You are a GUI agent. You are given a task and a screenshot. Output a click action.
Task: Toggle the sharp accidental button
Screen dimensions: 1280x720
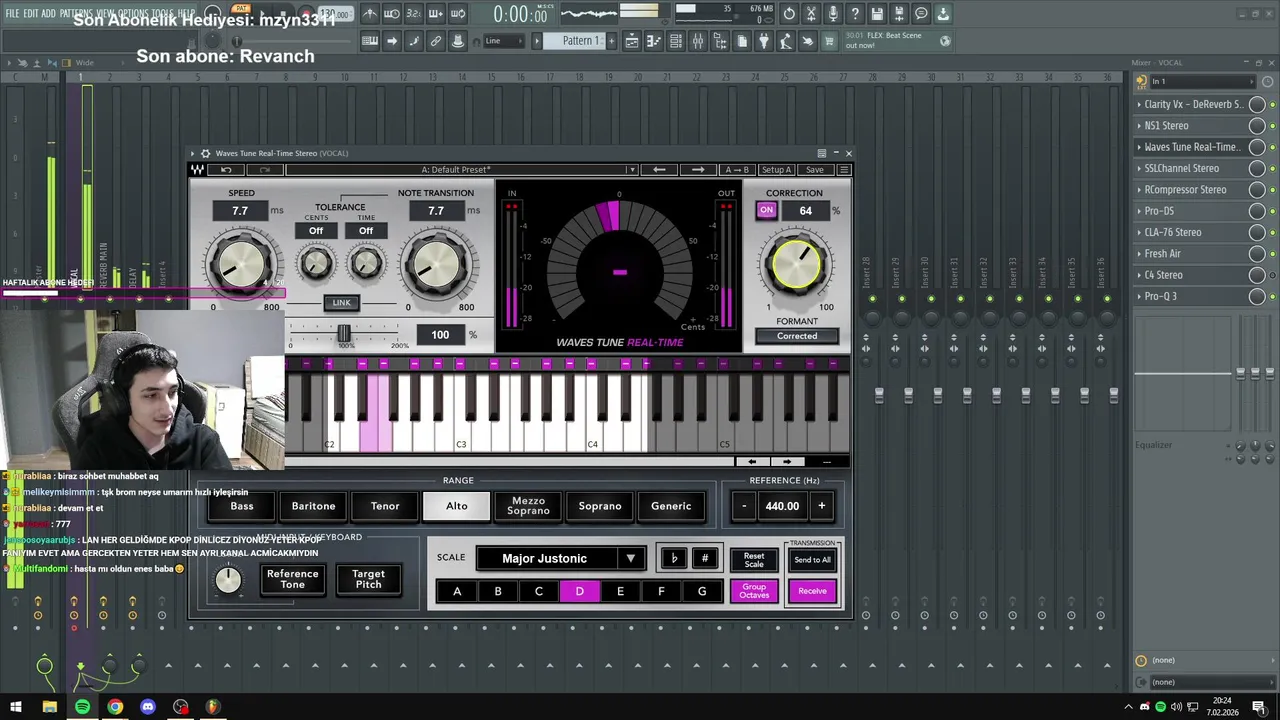705,559
